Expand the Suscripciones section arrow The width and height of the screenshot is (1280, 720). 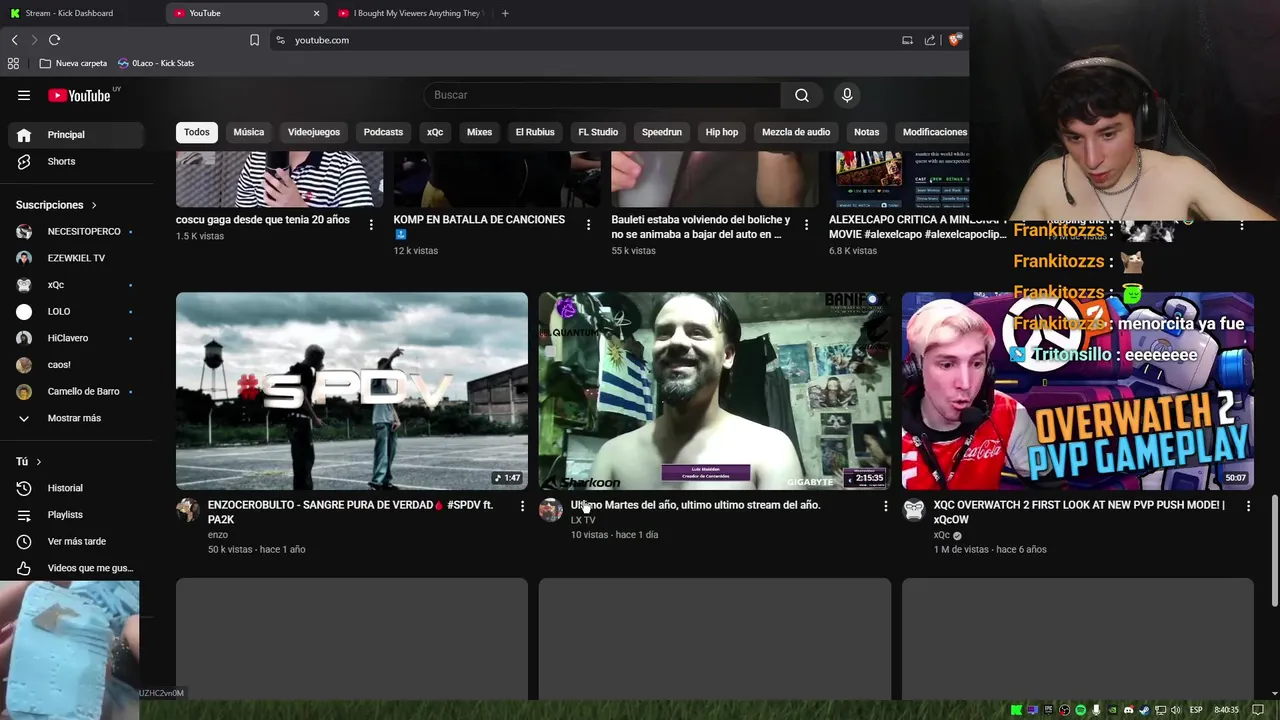[x=94, y=205]
